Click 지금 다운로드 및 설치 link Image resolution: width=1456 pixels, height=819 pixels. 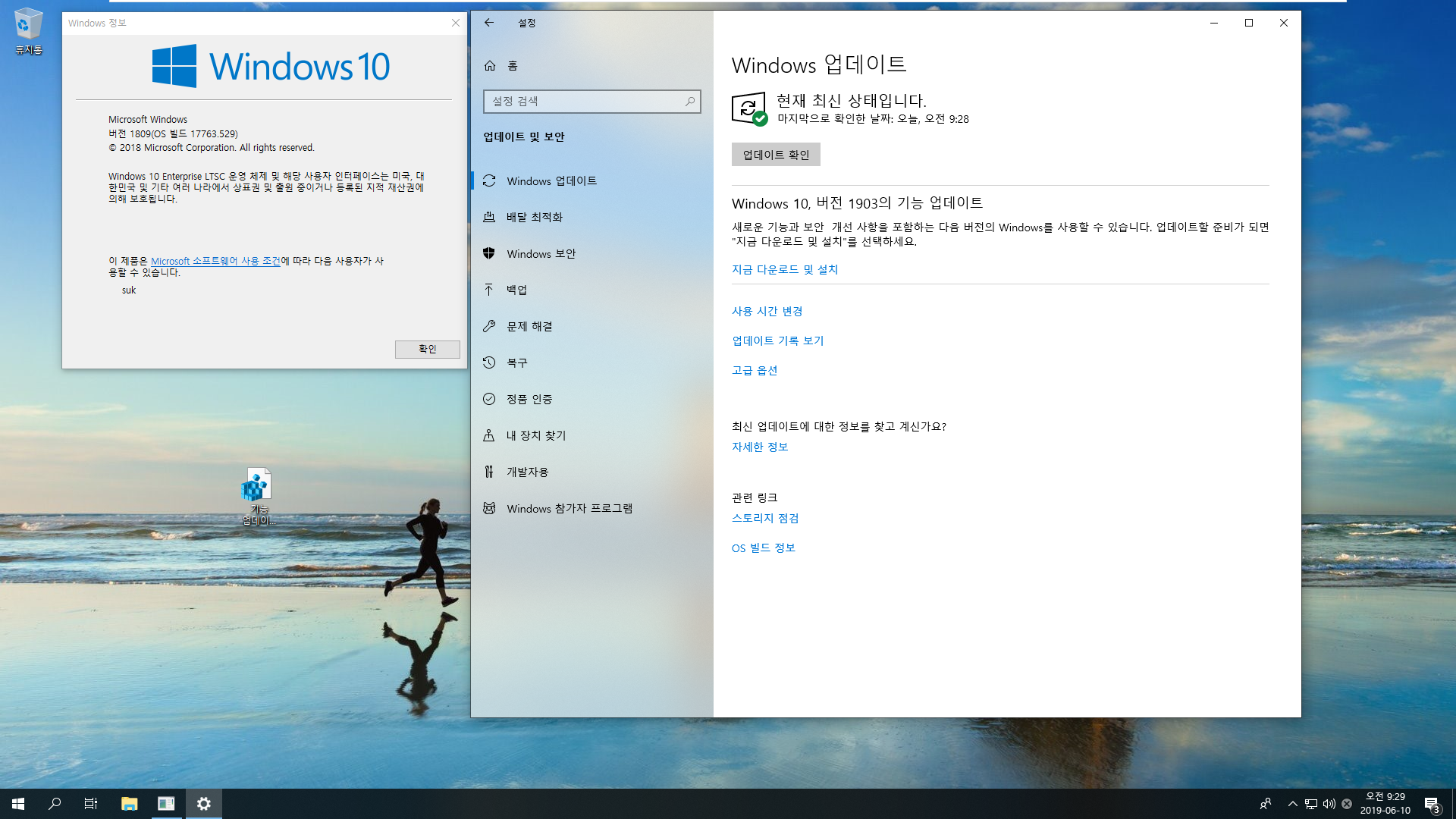click(785, 270)
